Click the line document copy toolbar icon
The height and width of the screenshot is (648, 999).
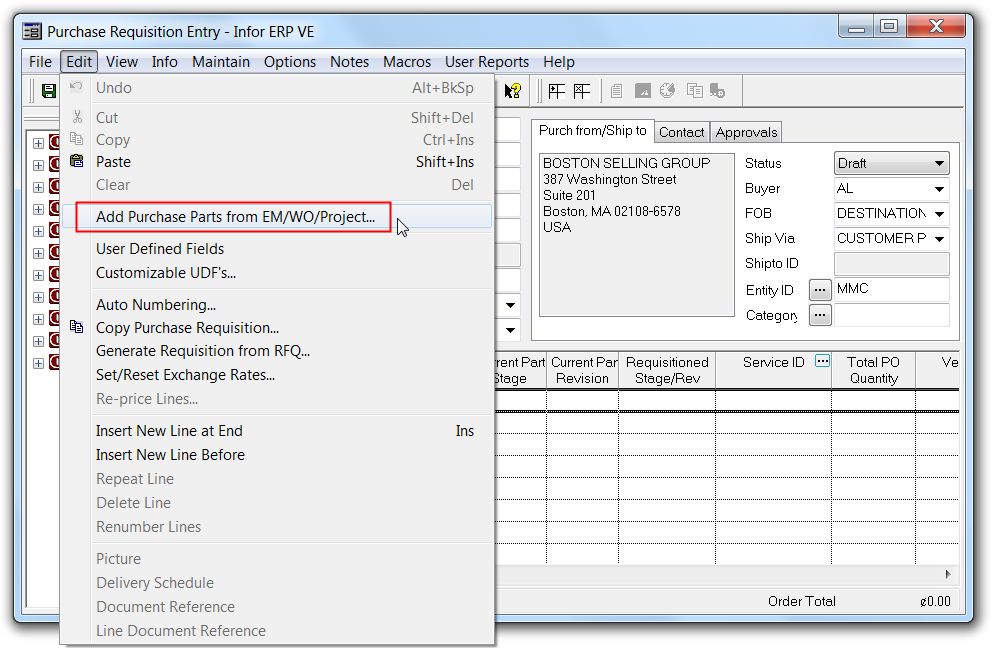(x=694, y=91)
